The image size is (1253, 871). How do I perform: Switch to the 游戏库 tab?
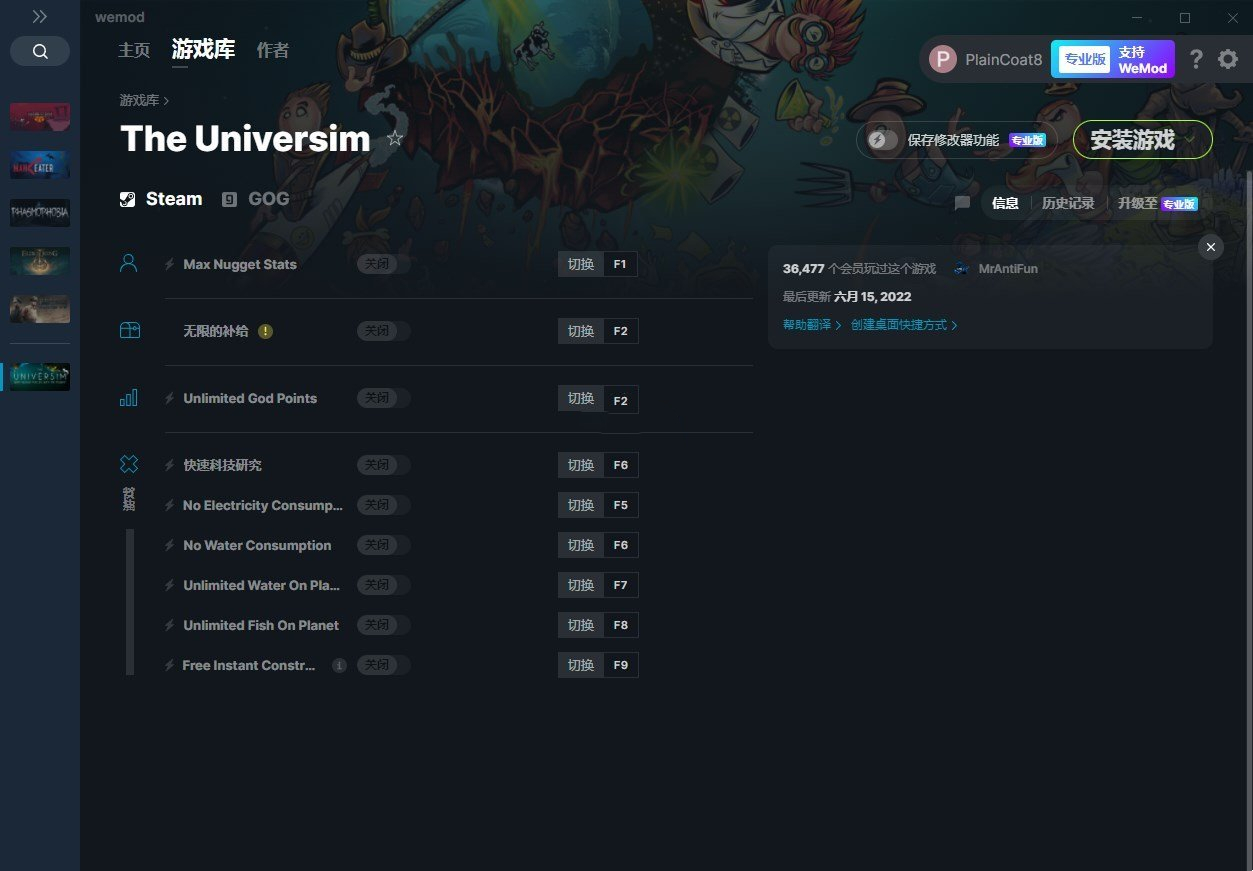[203, 49]
